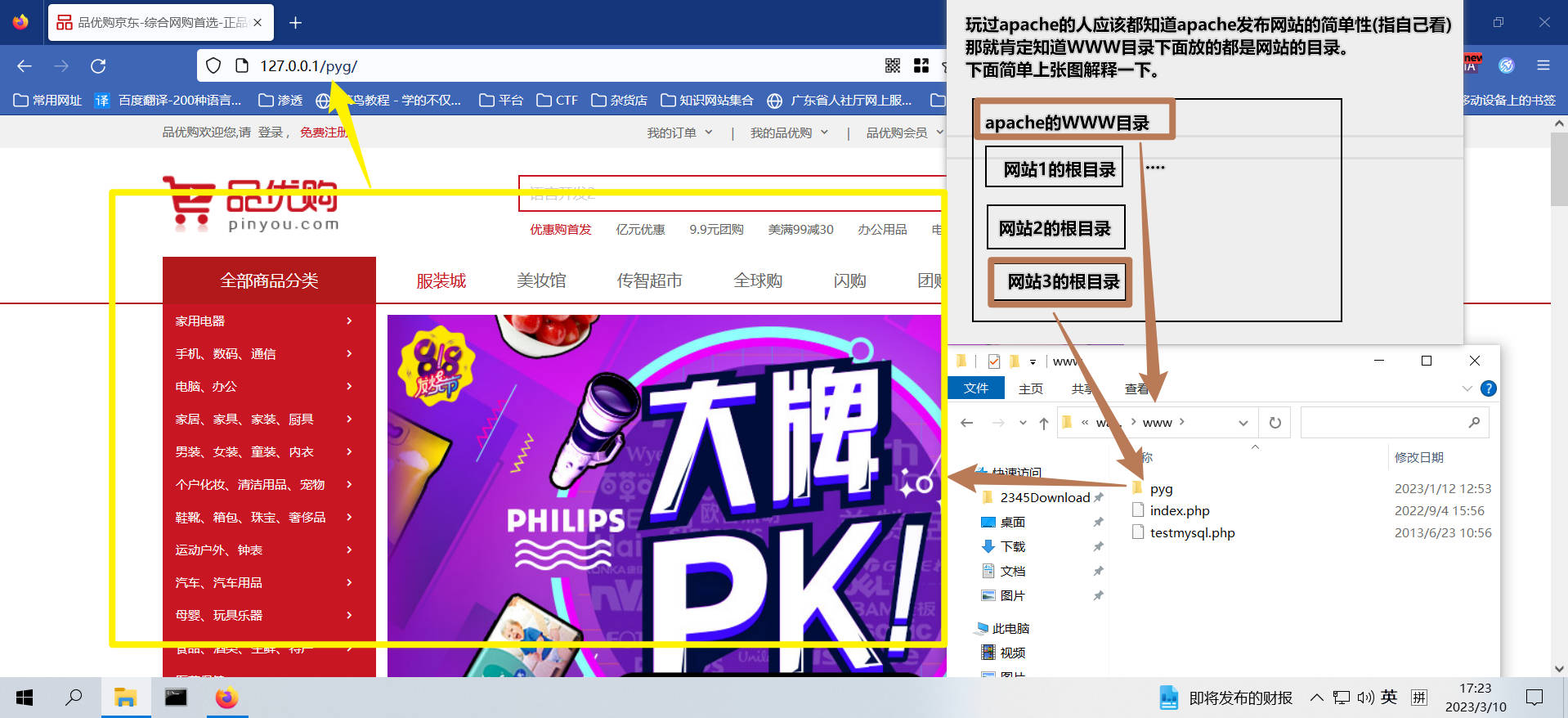Open 下载 in Explorer sidebar
Viewport: 1568px width, 718px height.
pos(1004,546)
